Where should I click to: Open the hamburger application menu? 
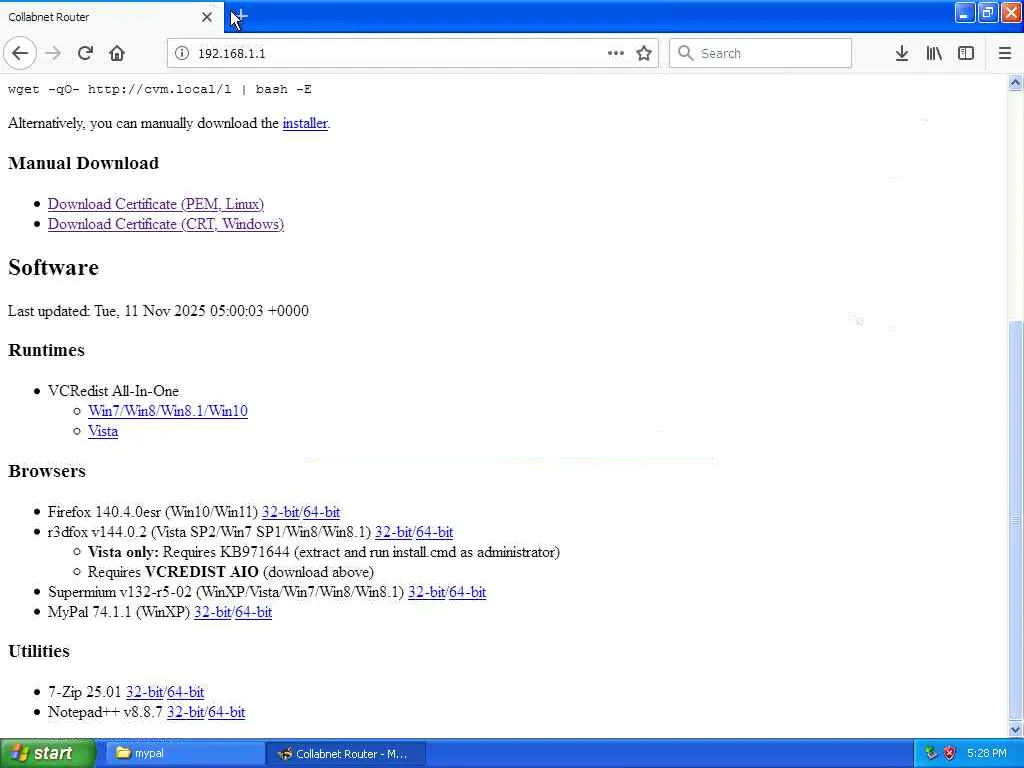[x=1005, y=53]
